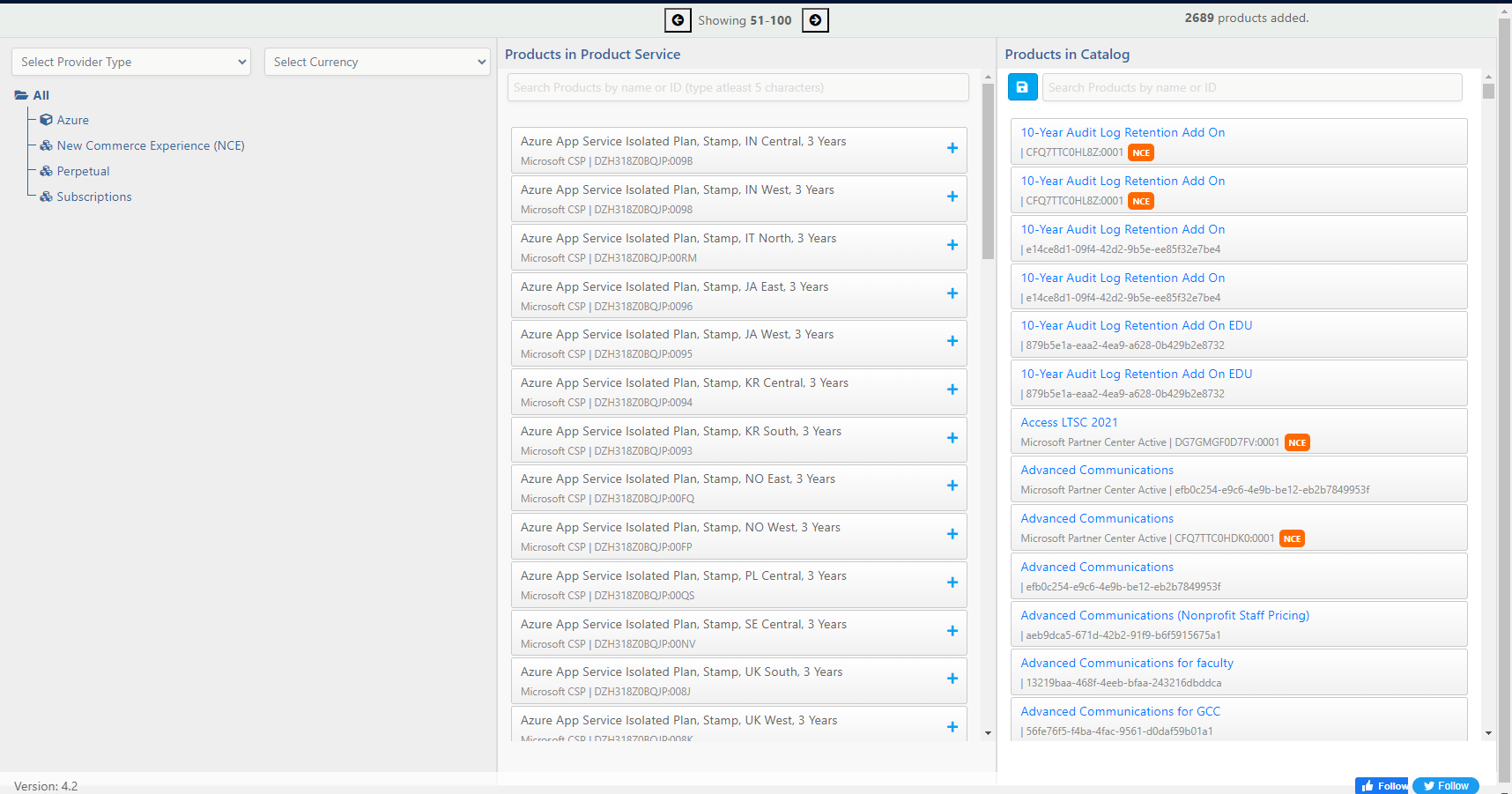Go to next page of products
The width and height of the screenshot is (1512, 794).
pyautogui.click(x=816, y=20)
